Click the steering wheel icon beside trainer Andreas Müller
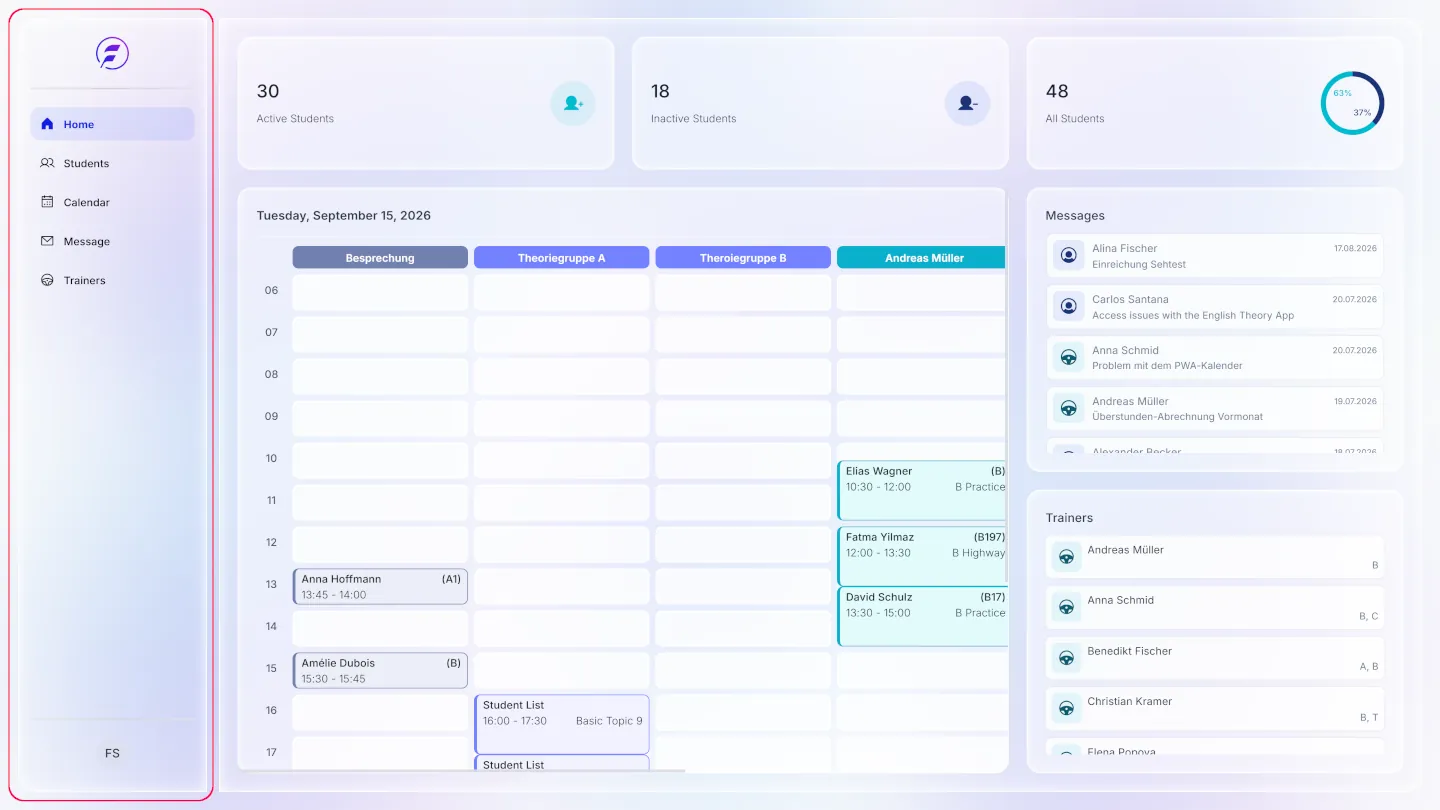 coord(1067,557)
